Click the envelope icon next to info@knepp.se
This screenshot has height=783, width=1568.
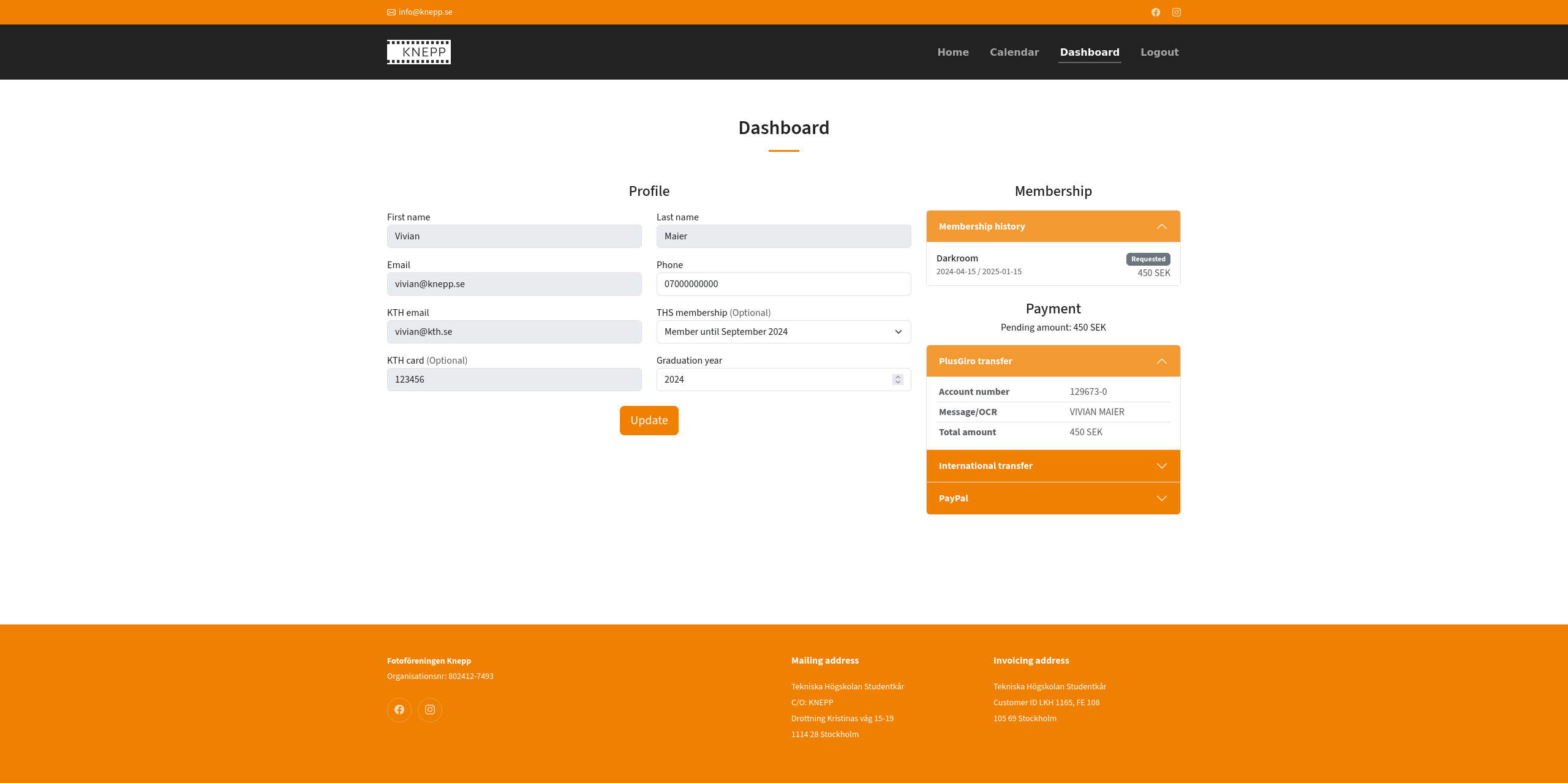pyautogui.click(x=391, y=12)
